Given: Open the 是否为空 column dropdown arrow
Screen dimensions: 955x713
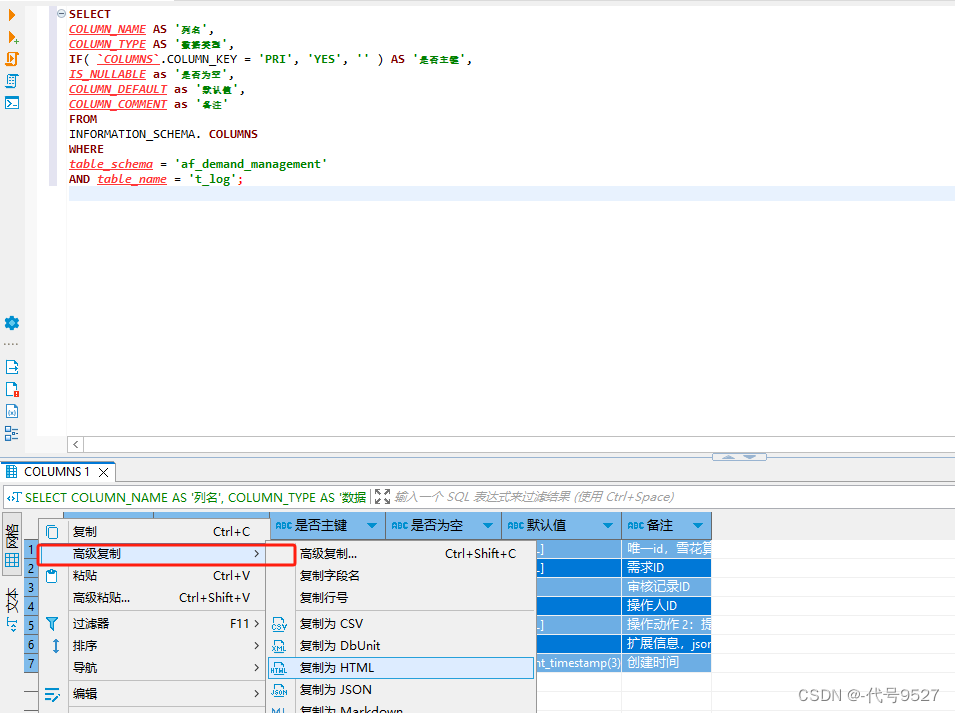Looking at the screenshot, I should (488, 525).
